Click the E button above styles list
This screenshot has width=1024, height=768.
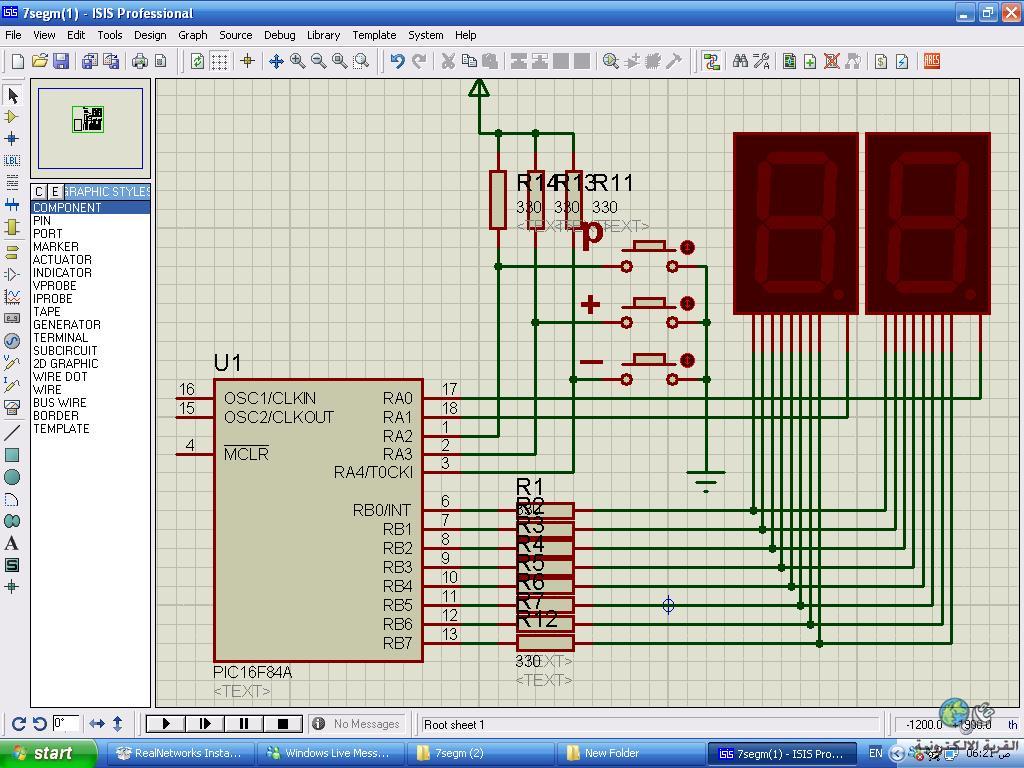[56, 191]
